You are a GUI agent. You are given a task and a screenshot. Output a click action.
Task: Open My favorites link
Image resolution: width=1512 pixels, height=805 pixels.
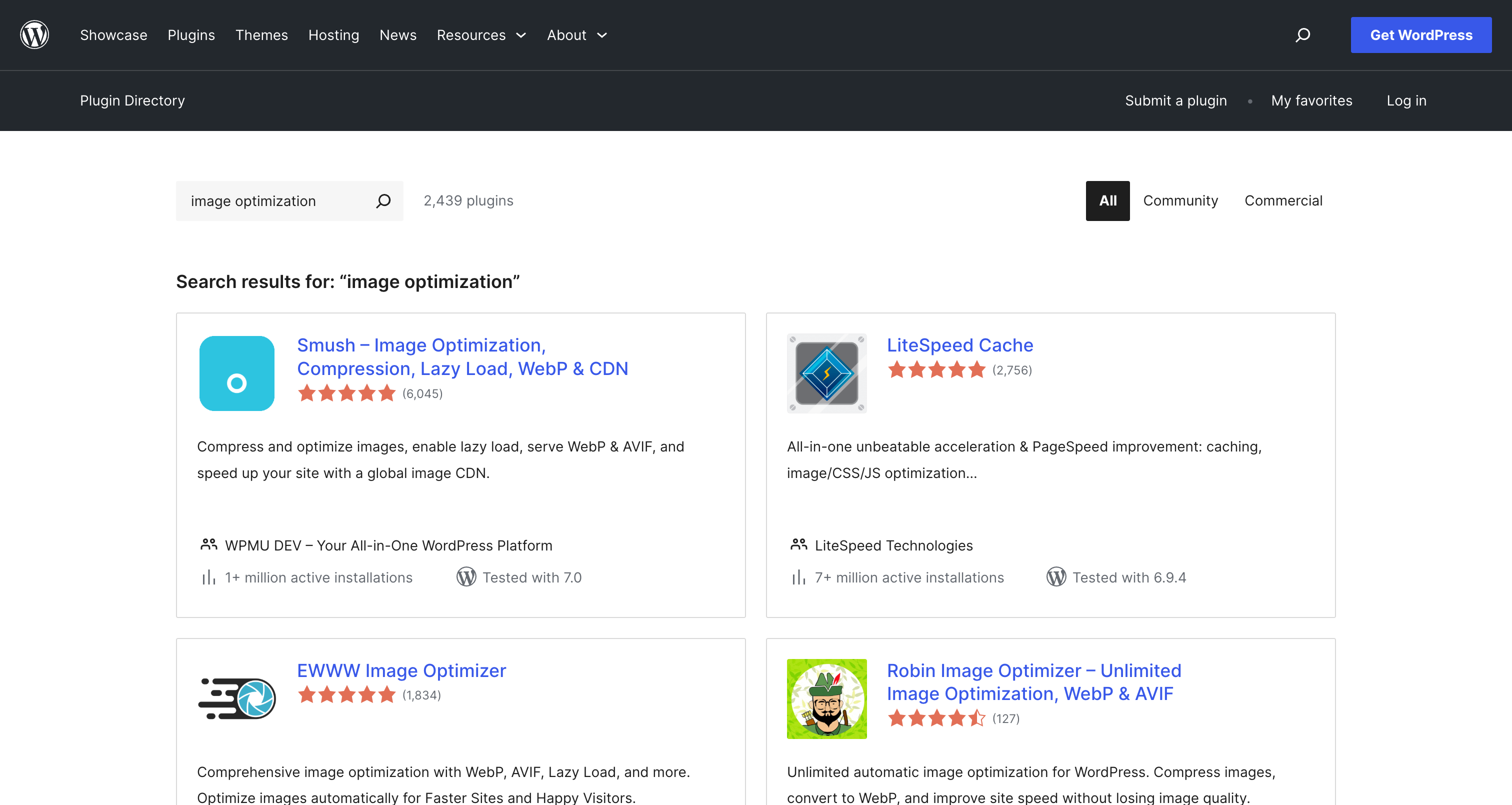pos(1311,101)
